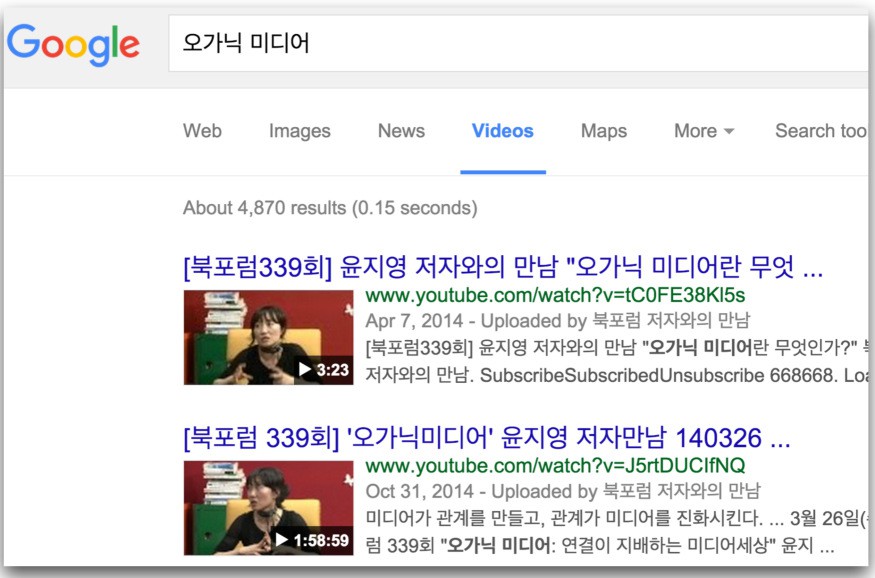The image size is (875, 578).
Task: Open the second result titled '오가닉미디어' 윤지영 저자만남 140326
Action: pos(486,438)
